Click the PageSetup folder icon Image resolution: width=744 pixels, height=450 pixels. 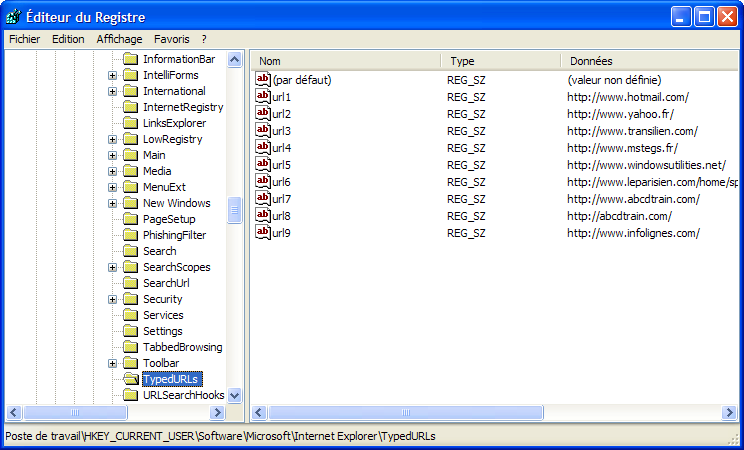point(130,219)
